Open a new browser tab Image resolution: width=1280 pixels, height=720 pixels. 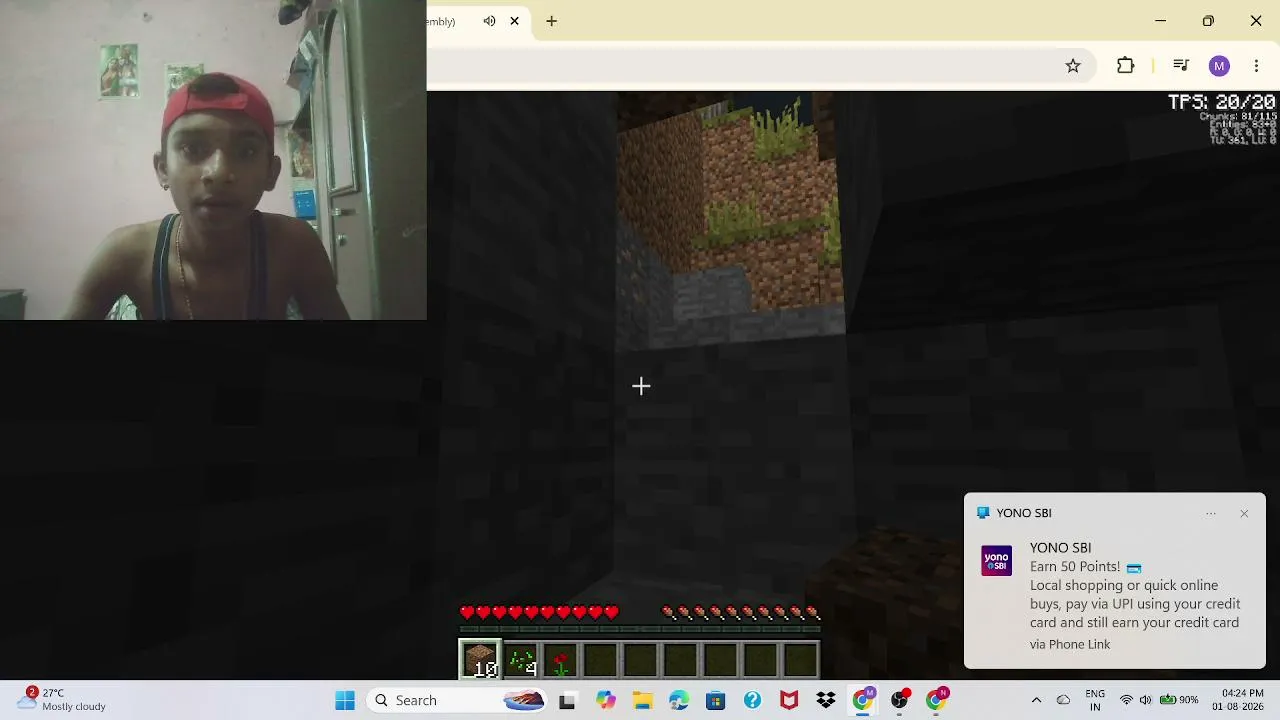point(551,21)
